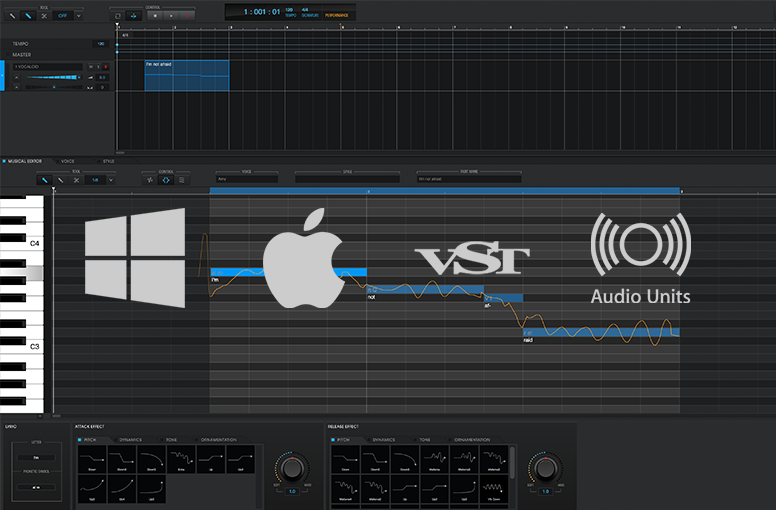Click the orange PERFORMANCE indicator
This screenshot has width=776, height=510.
click(337, 15)
